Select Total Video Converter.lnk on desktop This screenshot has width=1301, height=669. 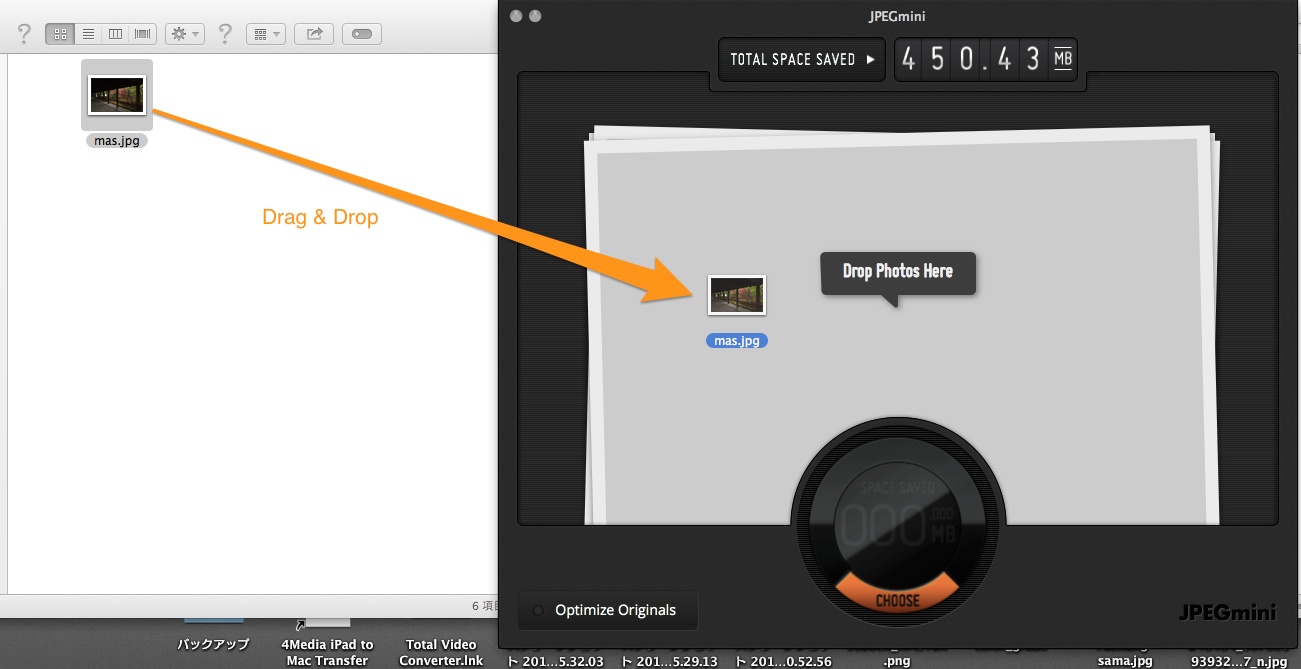[x=441, y=652]
